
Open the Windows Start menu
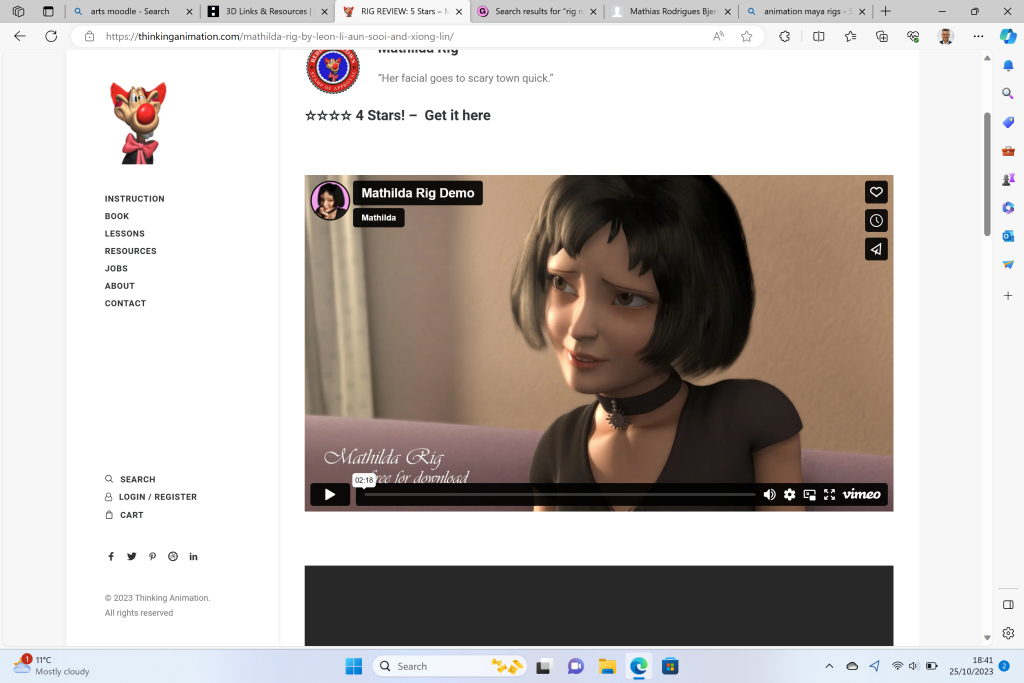354,666
